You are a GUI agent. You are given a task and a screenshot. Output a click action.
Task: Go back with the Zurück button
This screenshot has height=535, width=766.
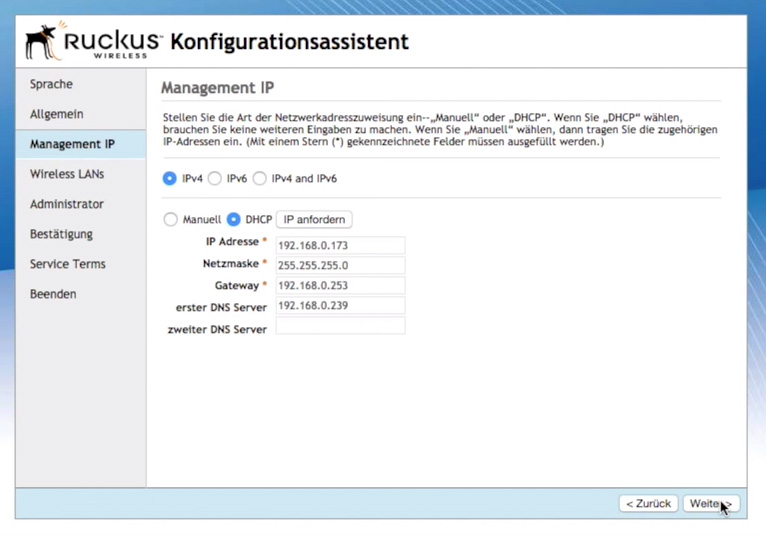pyautogui.click(x=648, y=504)
